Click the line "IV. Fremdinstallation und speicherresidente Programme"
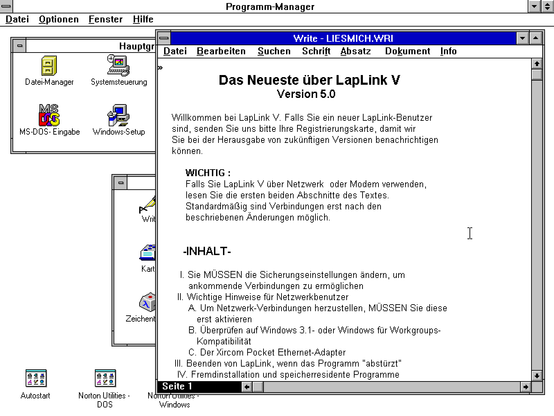The height and width of the screenshot is (416, 554). [288, 375]
